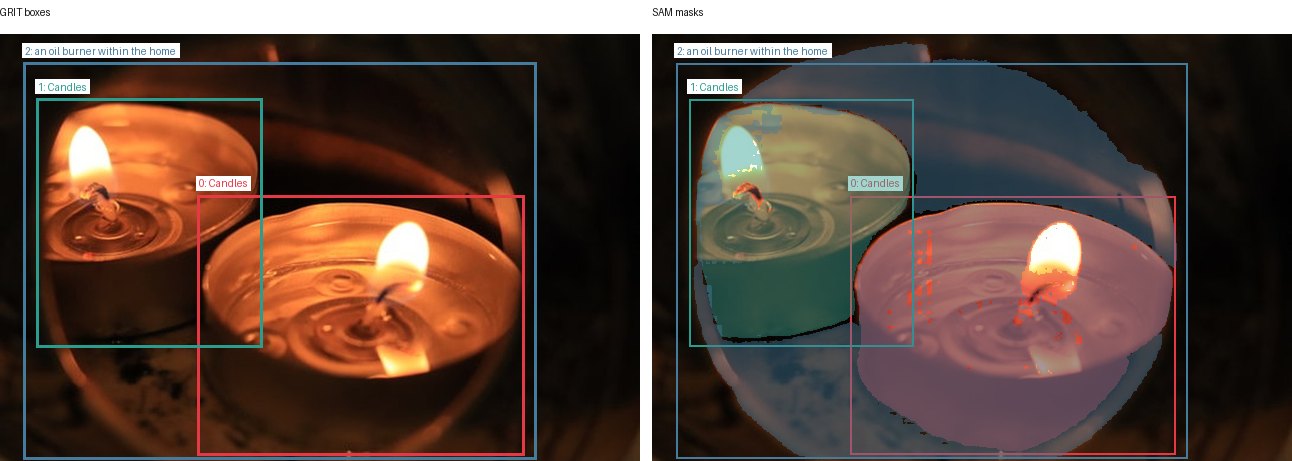Select "2: an oil burner within the home" label in GRIT boxes panel
Screen dimensions: 1292x461
tap(101, 51)
